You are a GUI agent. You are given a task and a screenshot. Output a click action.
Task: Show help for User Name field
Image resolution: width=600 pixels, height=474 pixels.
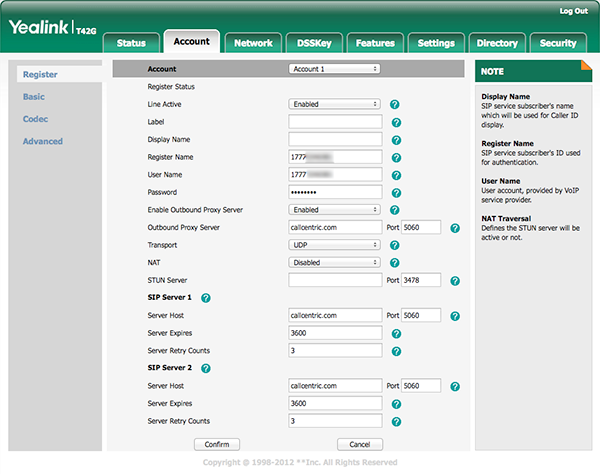point(396,175)
